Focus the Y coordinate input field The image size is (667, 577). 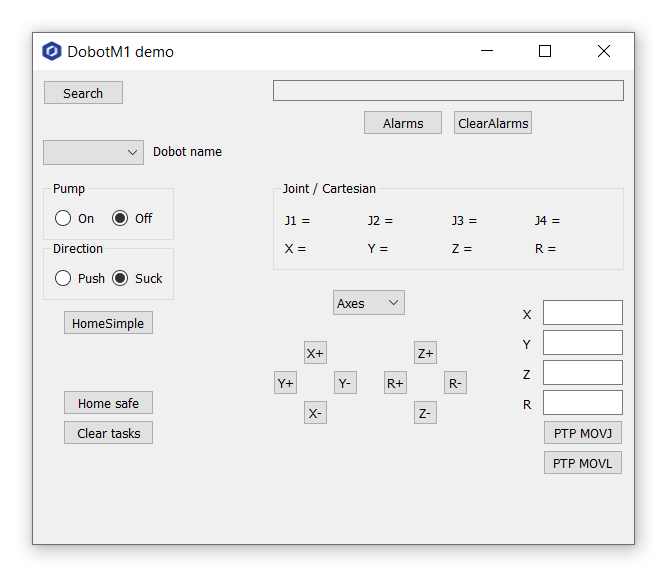coord(583,343)
